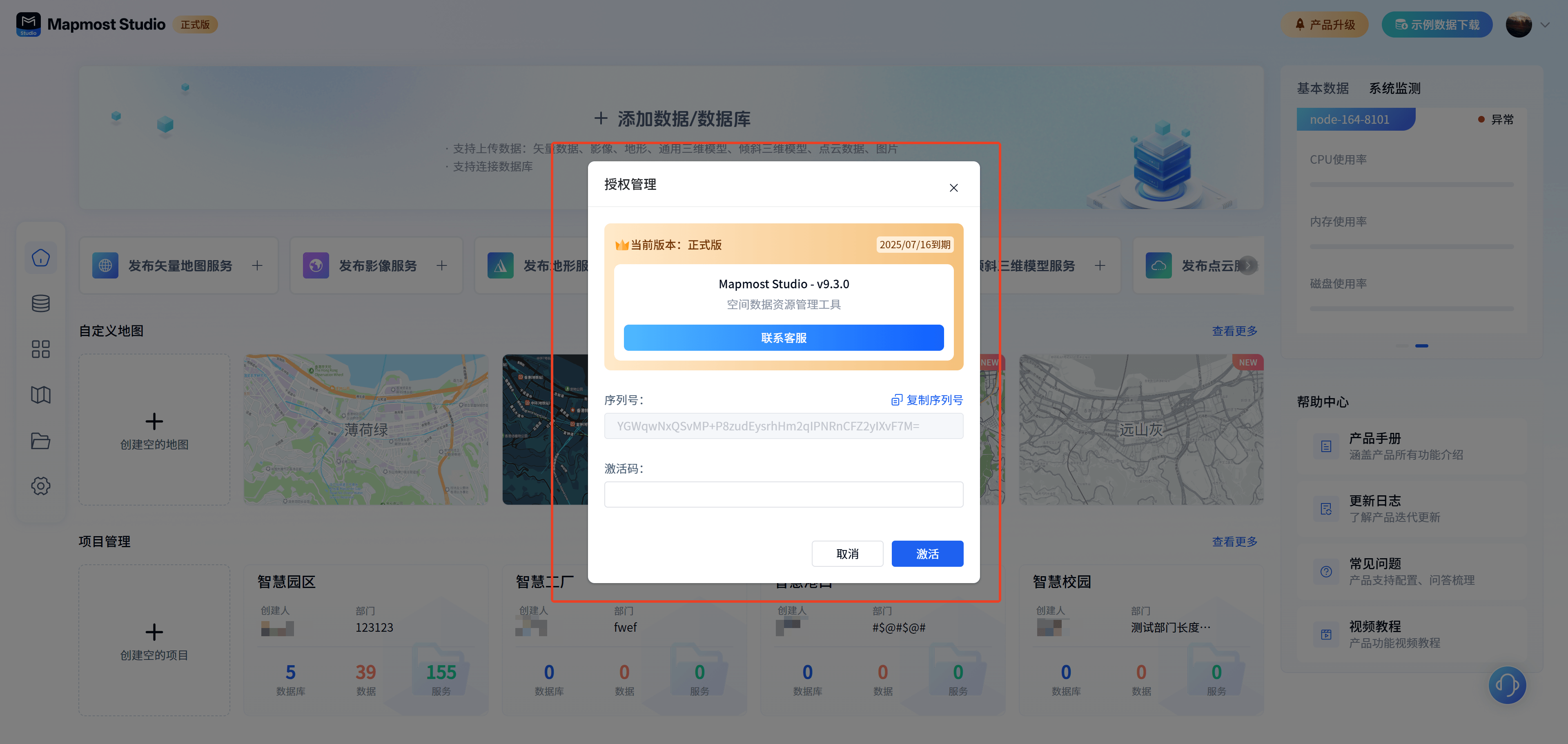
Task: Open the map icon in the left sidebar
Action: pos(41,394)
